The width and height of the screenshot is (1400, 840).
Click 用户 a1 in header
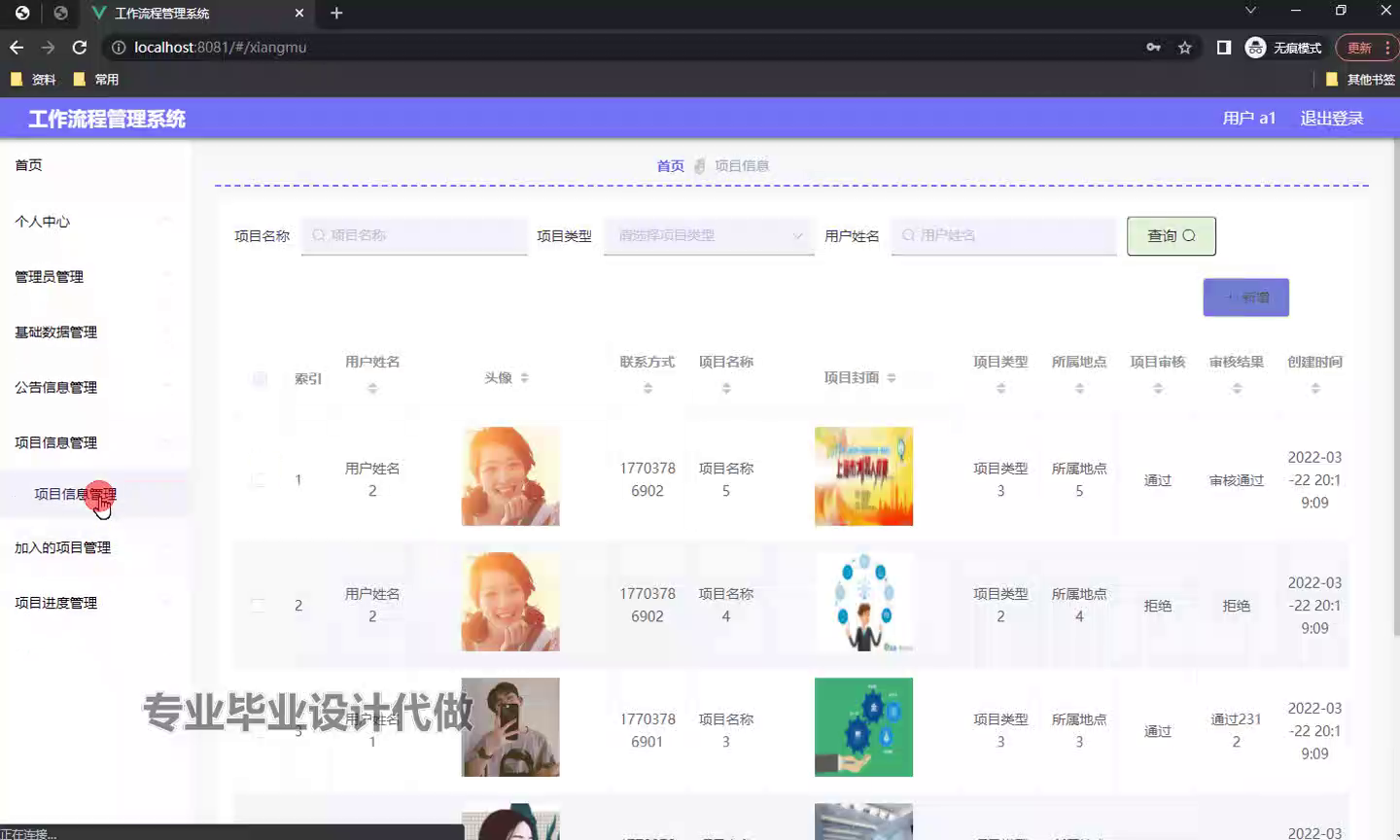(1248, 118)
